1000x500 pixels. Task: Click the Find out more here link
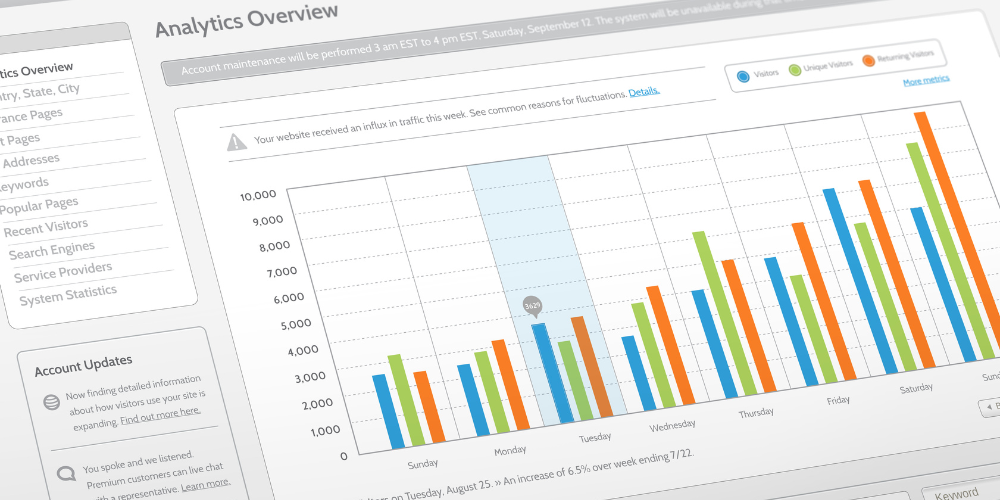[x=161, y=411]
